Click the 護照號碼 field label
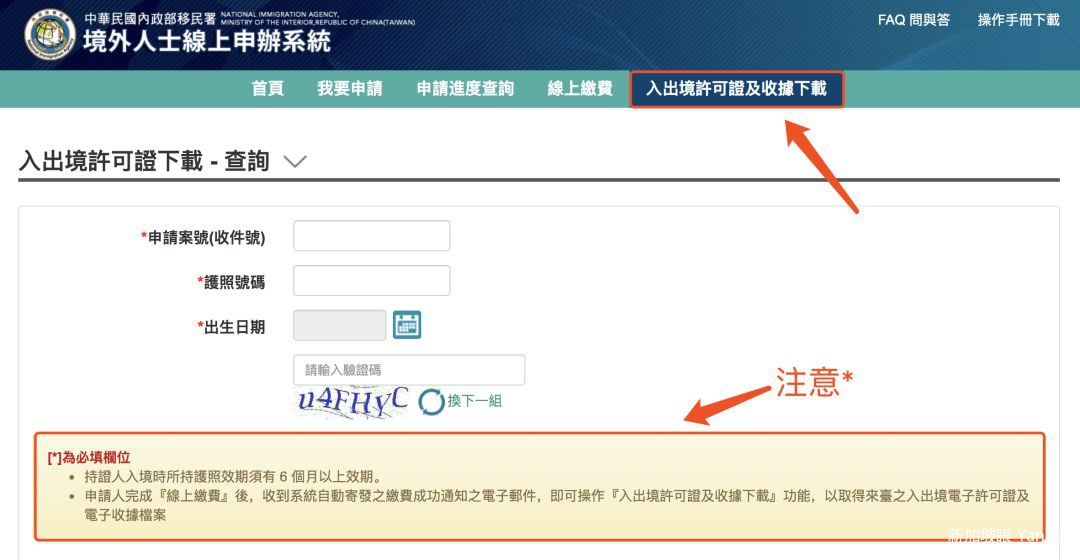Screen dimensions: 1080x560 pyautogui.click(x=234, y=282)
